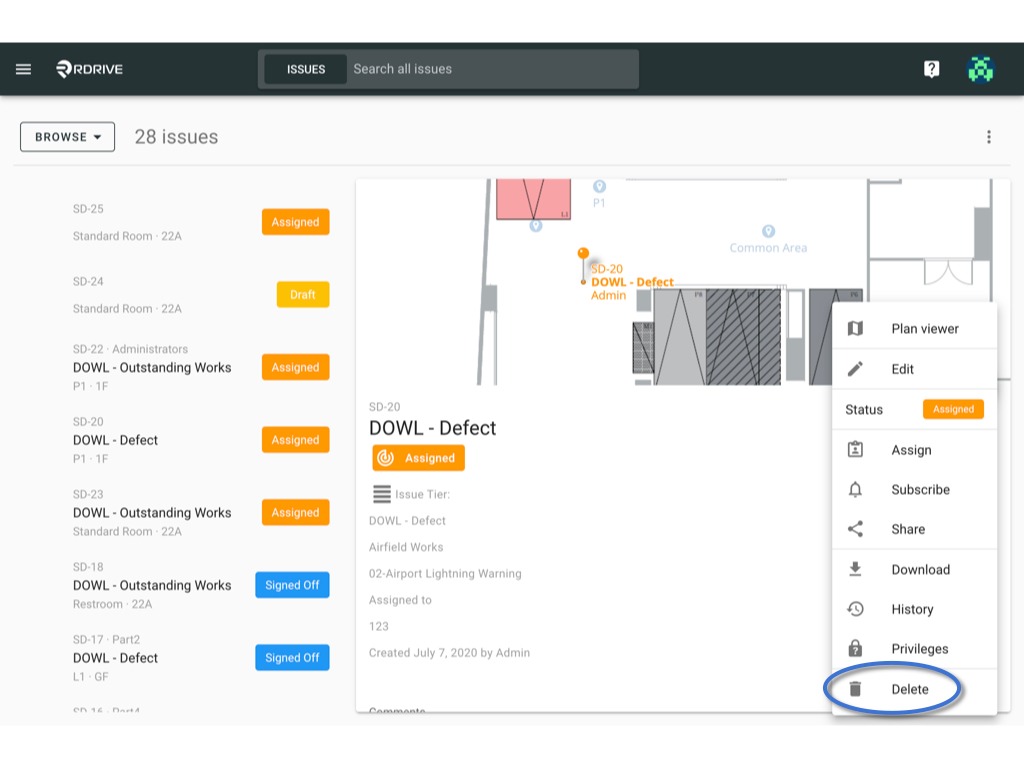Select Delete in the context menu

914,689
